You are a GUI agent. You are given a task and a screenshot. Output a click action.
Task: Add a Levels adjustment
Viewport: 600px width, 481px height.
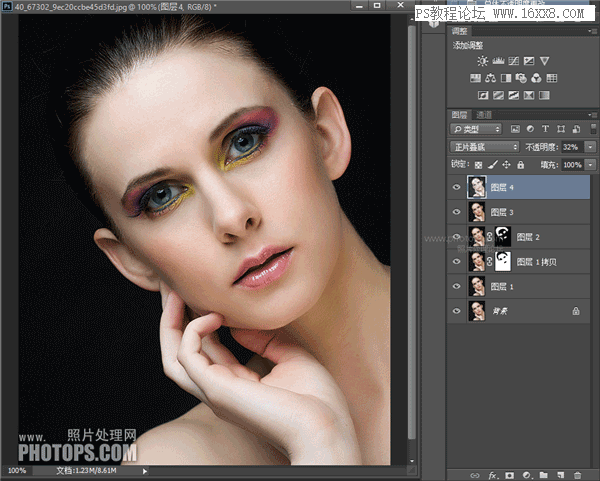tap(498, 61)
